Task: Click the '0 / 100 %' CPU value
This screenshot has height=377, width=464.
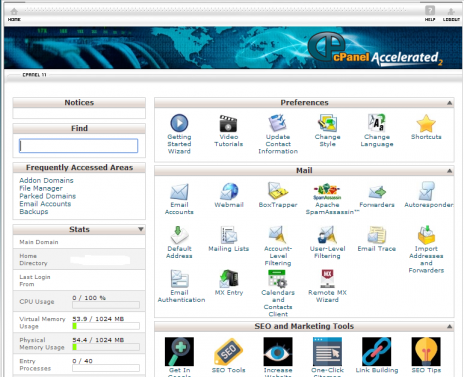Action: (x=89, y=298)
